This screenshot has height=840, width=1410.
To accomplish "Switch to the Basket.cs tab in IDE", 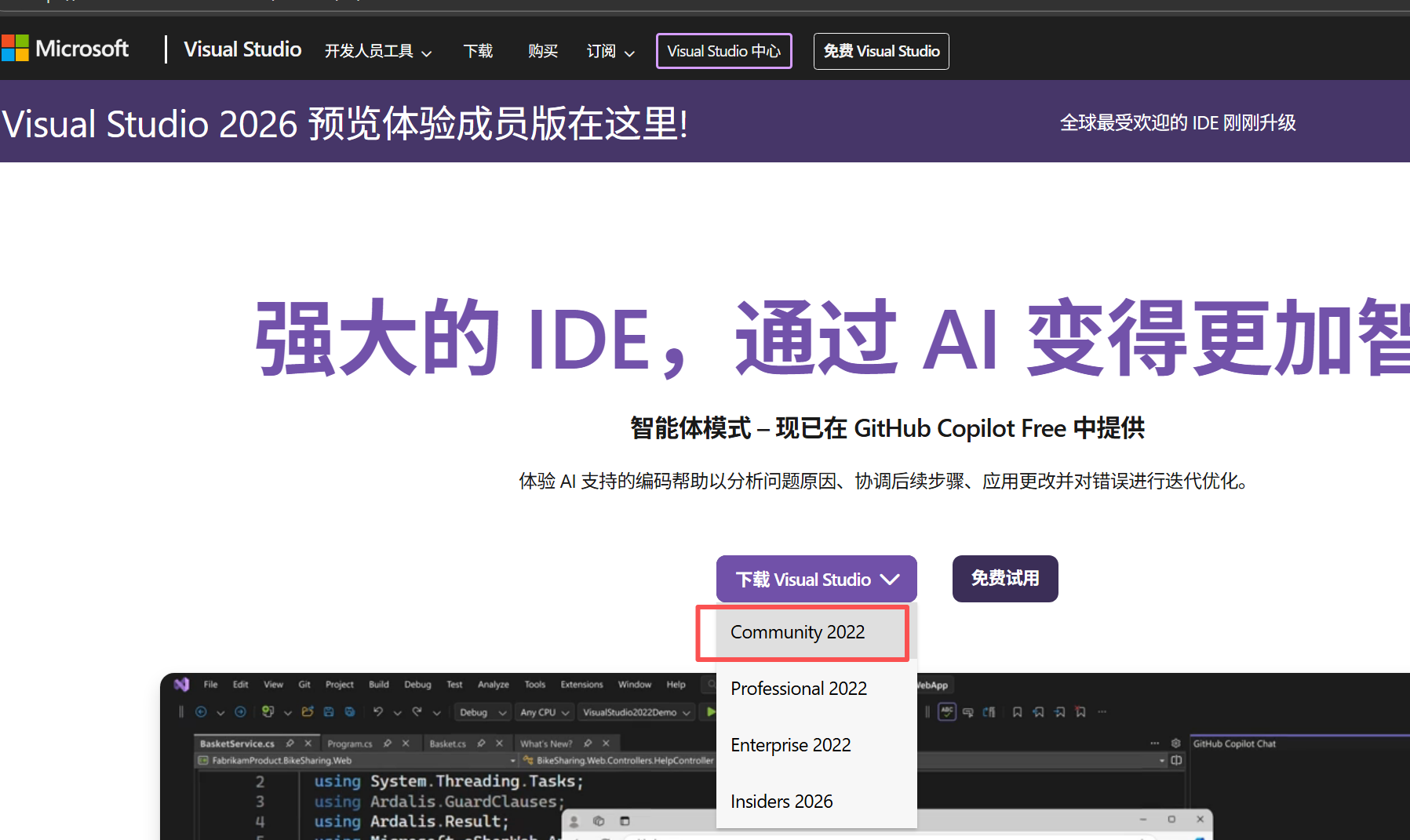I will [447, 744].
